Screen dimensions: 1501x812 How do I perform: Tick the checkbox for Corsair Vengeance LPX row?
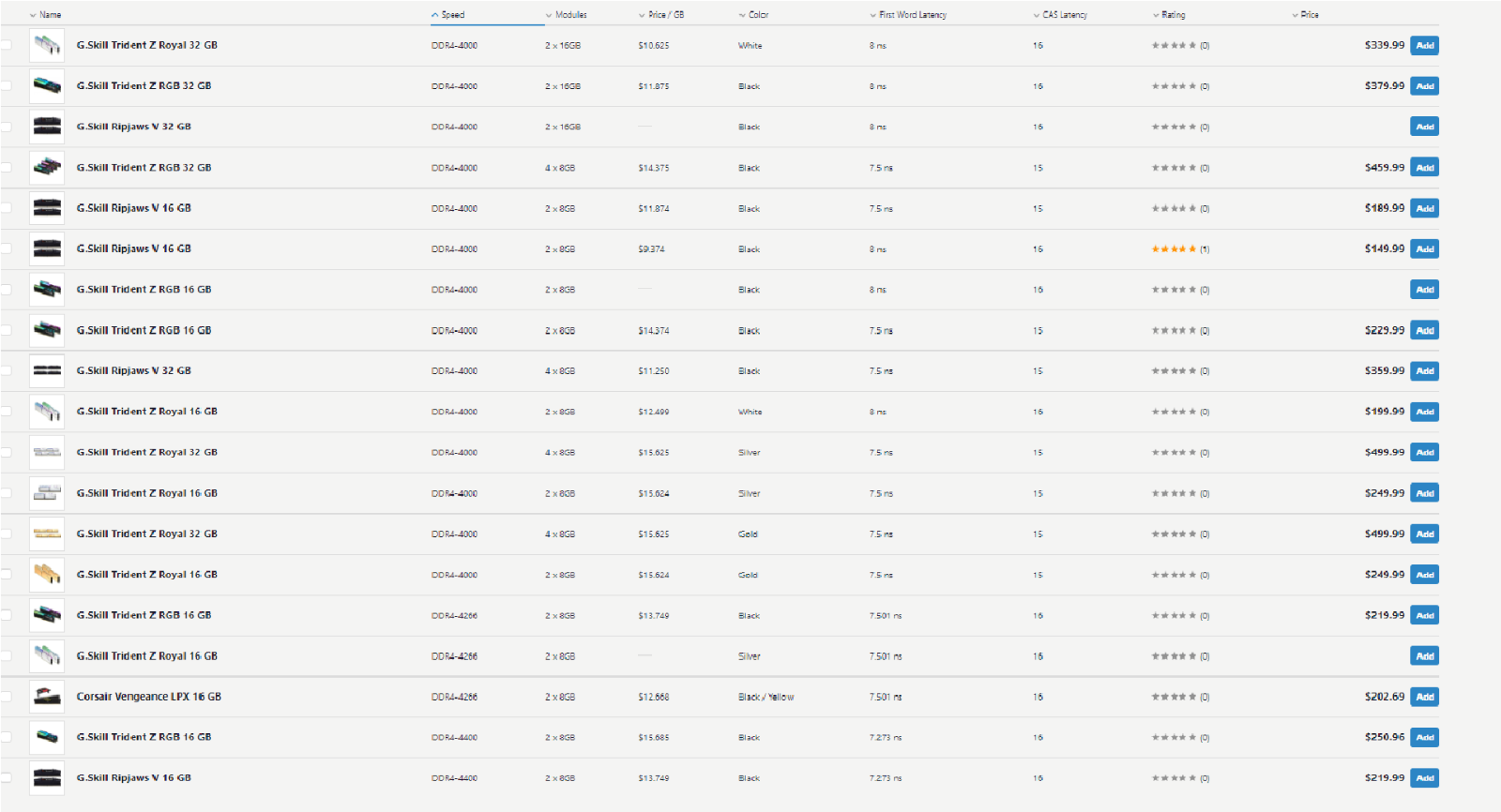tap(6, 697)
